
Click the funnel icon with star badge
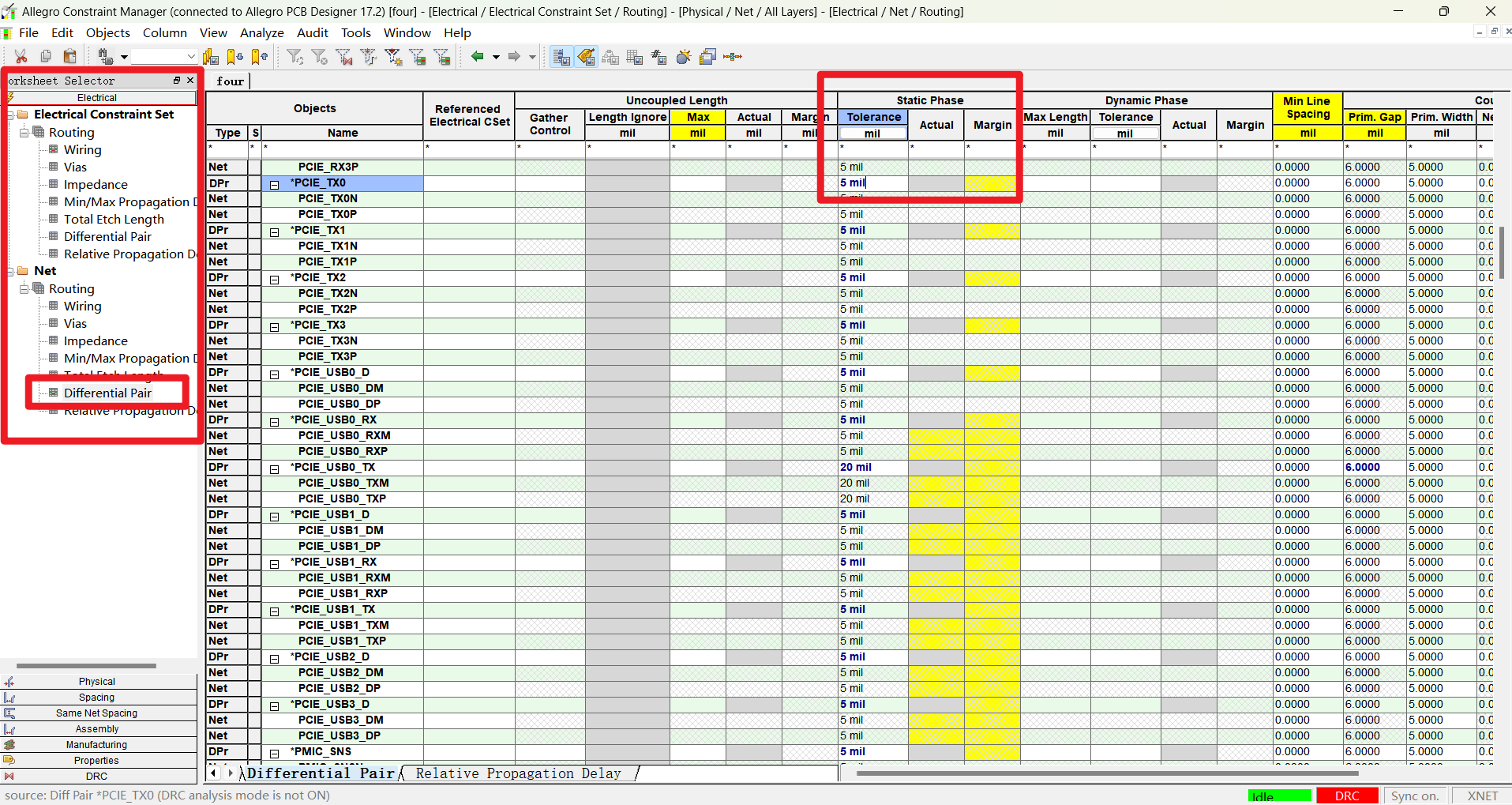[x=393, y=56]
